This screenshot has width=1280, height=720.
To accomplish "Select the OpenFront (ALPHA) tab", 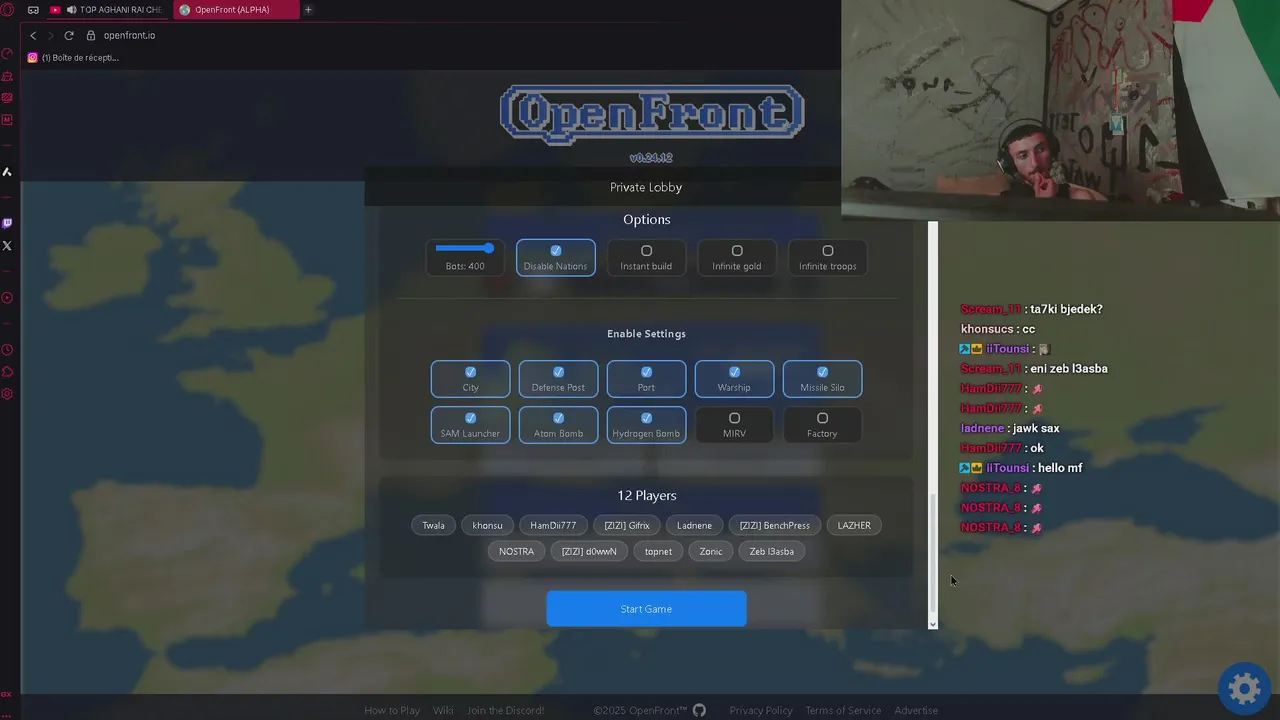I will [x=235, y=10].
